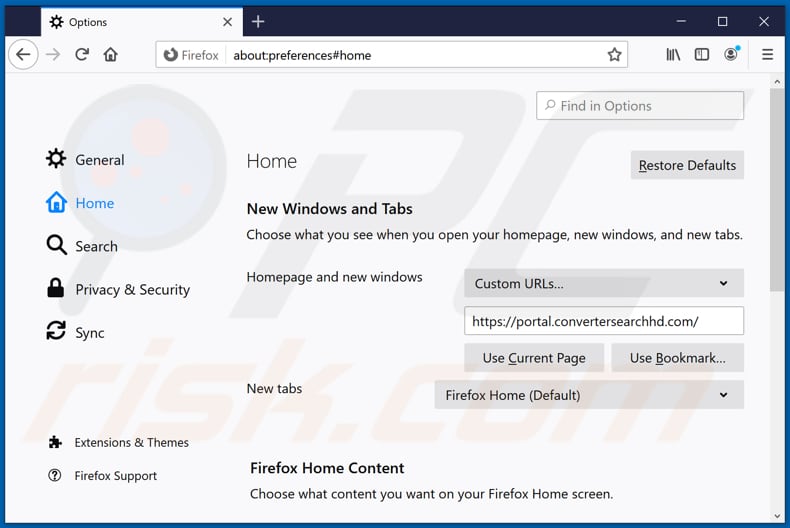The height and width of the screenshot is (528, 790).
Task: Expand the Custom URLs dropdown
Action: tap(603, 284)
